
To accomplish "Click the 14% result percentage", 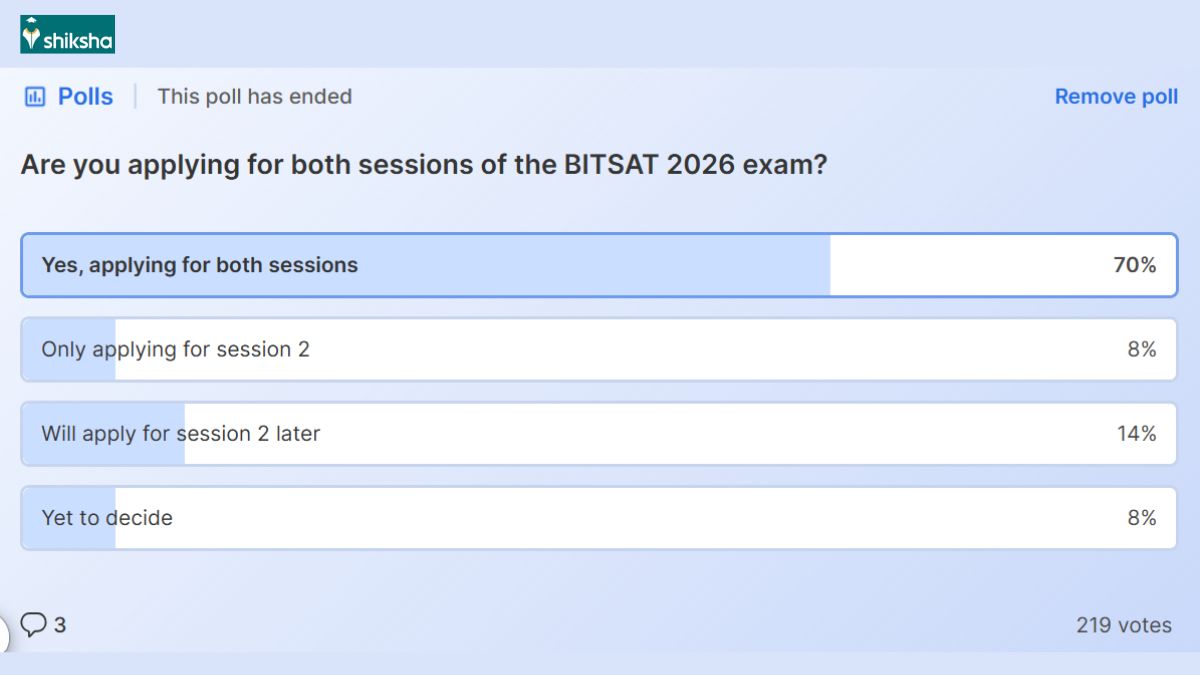I will (1137, 433).
